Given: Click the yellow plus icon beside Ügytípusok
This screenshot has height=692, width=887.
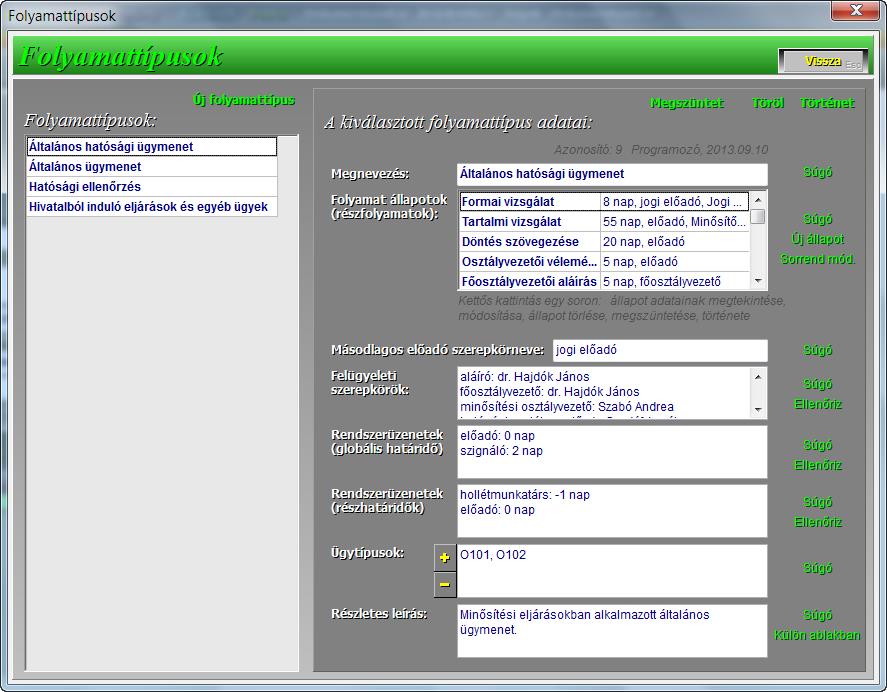Looking at the screenshot, I should (445, 558).
